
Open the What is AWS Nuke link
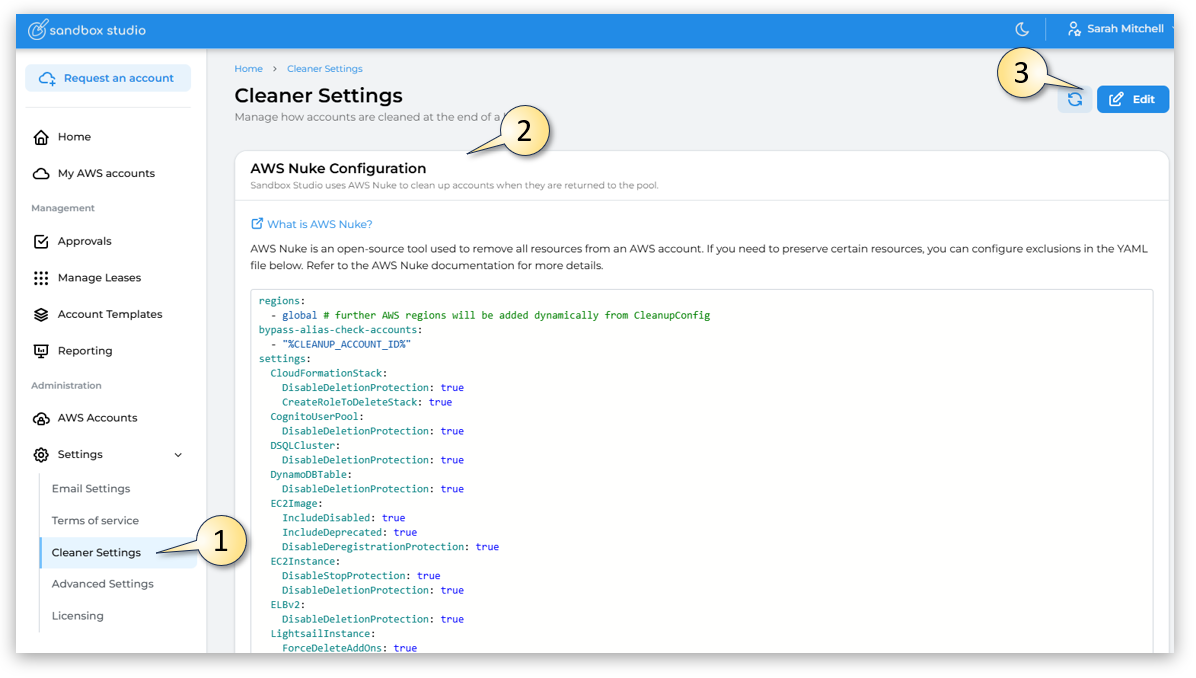(319, 224)
